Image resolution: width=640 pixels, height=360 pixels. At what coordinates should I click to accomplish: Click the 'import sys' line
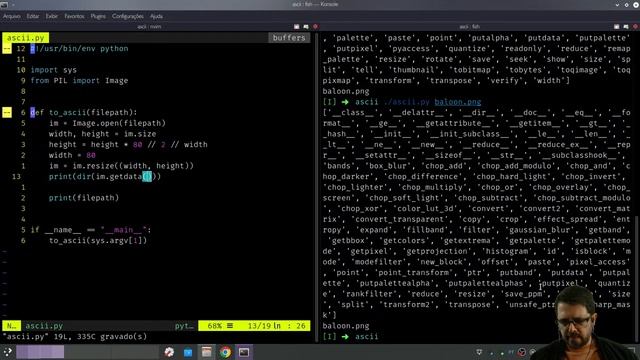(x=53, y=70)
